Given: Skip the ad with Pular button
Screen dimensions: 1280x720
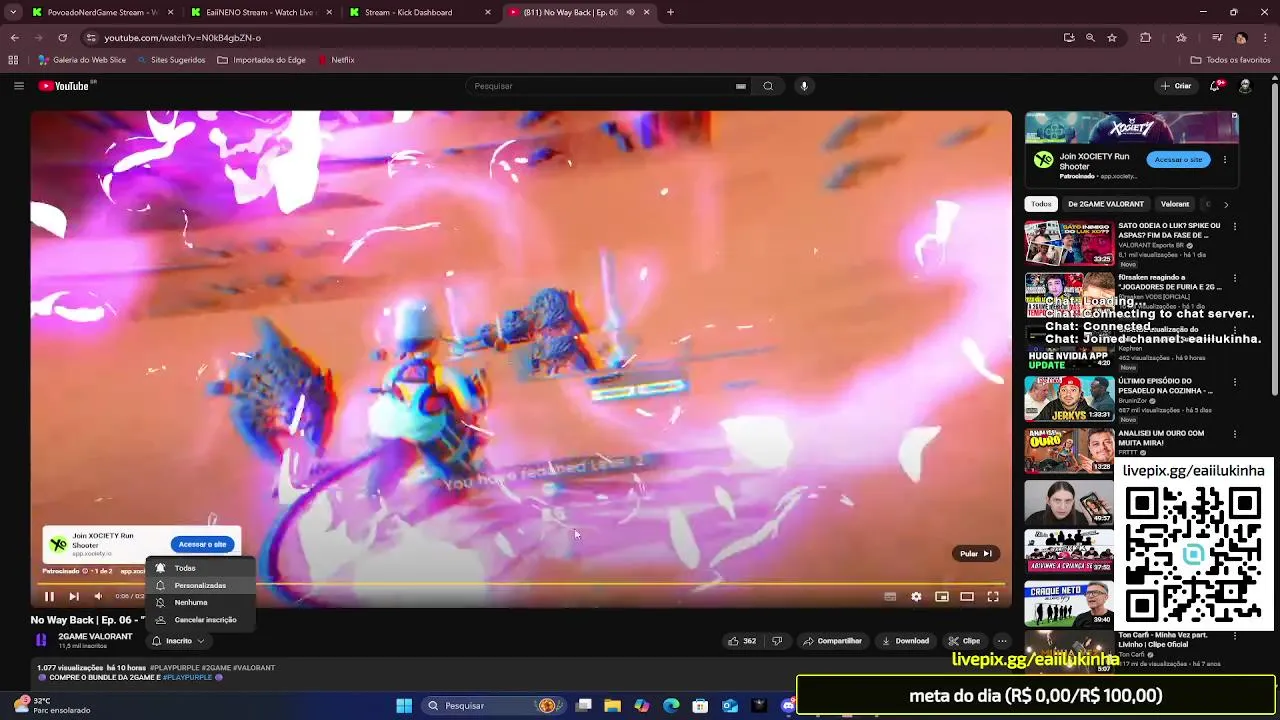Looking at the screenshot, I should pyautogui.click(x=975, y=553).
